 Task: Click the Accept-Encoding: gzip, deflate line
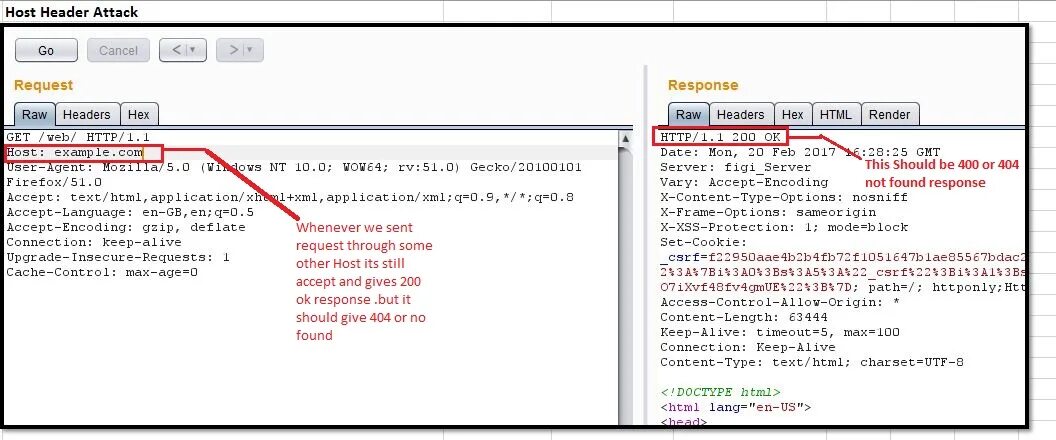[x=126, y=227]
